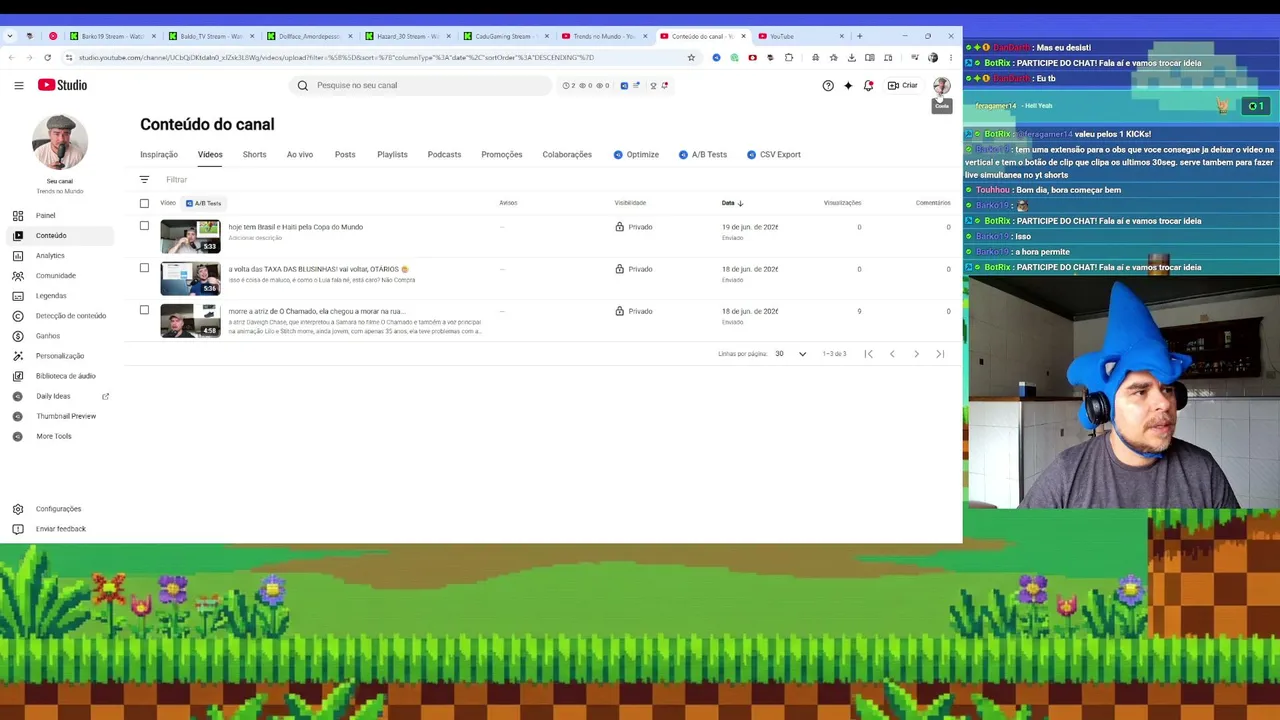The image size is (1280, 720).
Task: Click the CSV Export button
Action: pos(773,155)
